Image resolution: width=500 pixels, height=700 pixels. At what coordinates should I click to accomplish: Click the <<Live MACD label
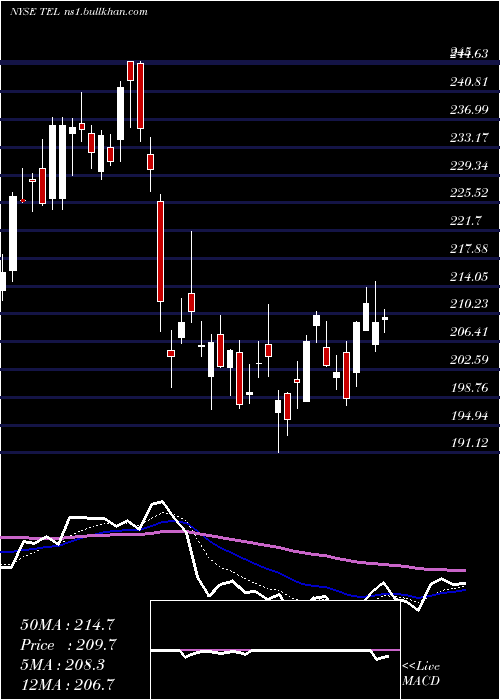pos(421,674)
